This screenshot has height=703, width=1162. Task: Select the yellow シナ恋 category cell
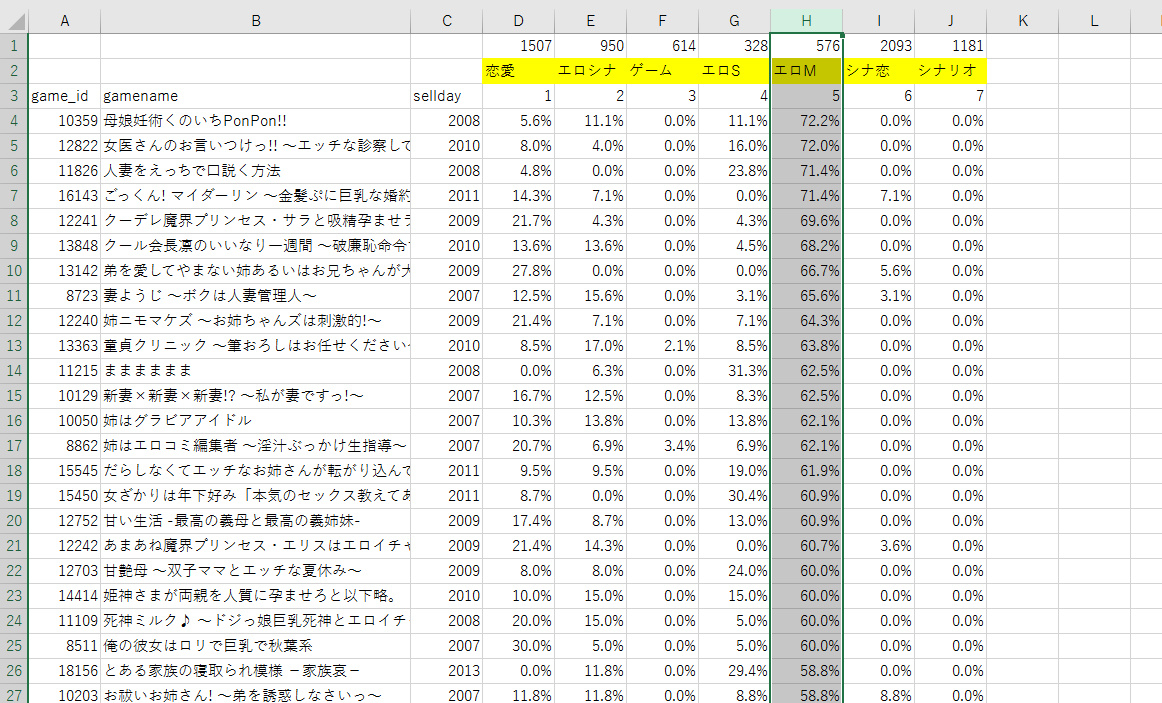tap(878, 71)
